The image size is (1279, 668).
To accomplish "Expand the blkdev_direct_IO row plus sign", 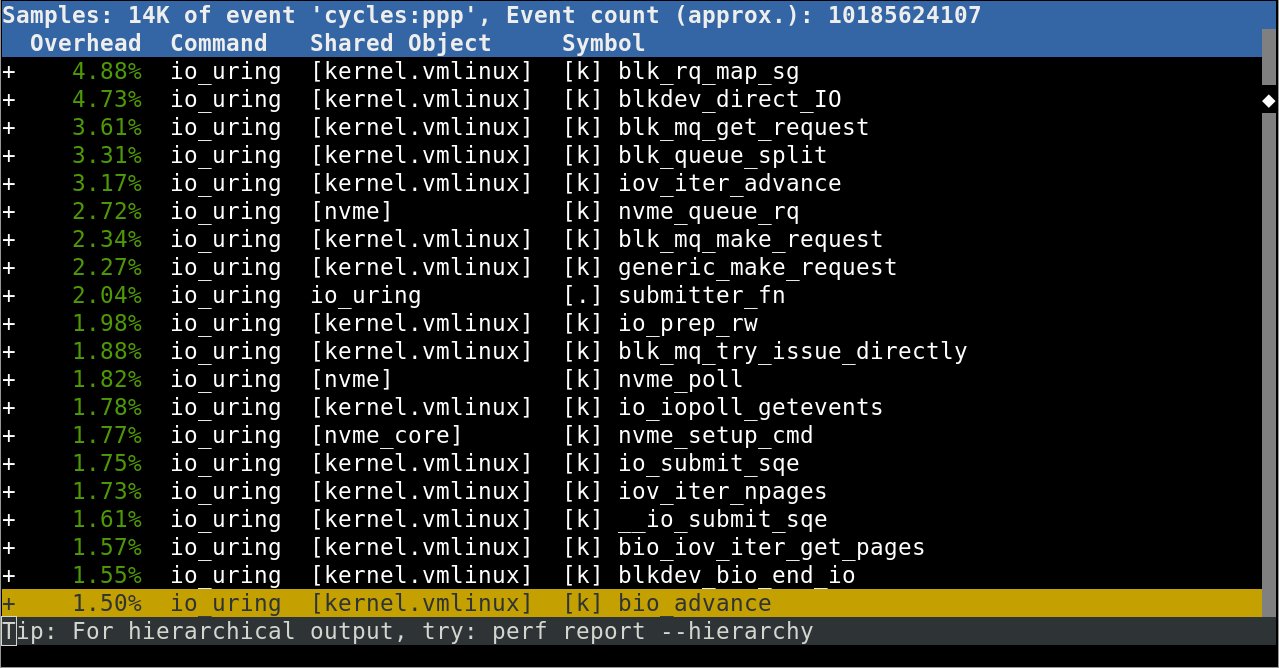I will coord(8,100).
